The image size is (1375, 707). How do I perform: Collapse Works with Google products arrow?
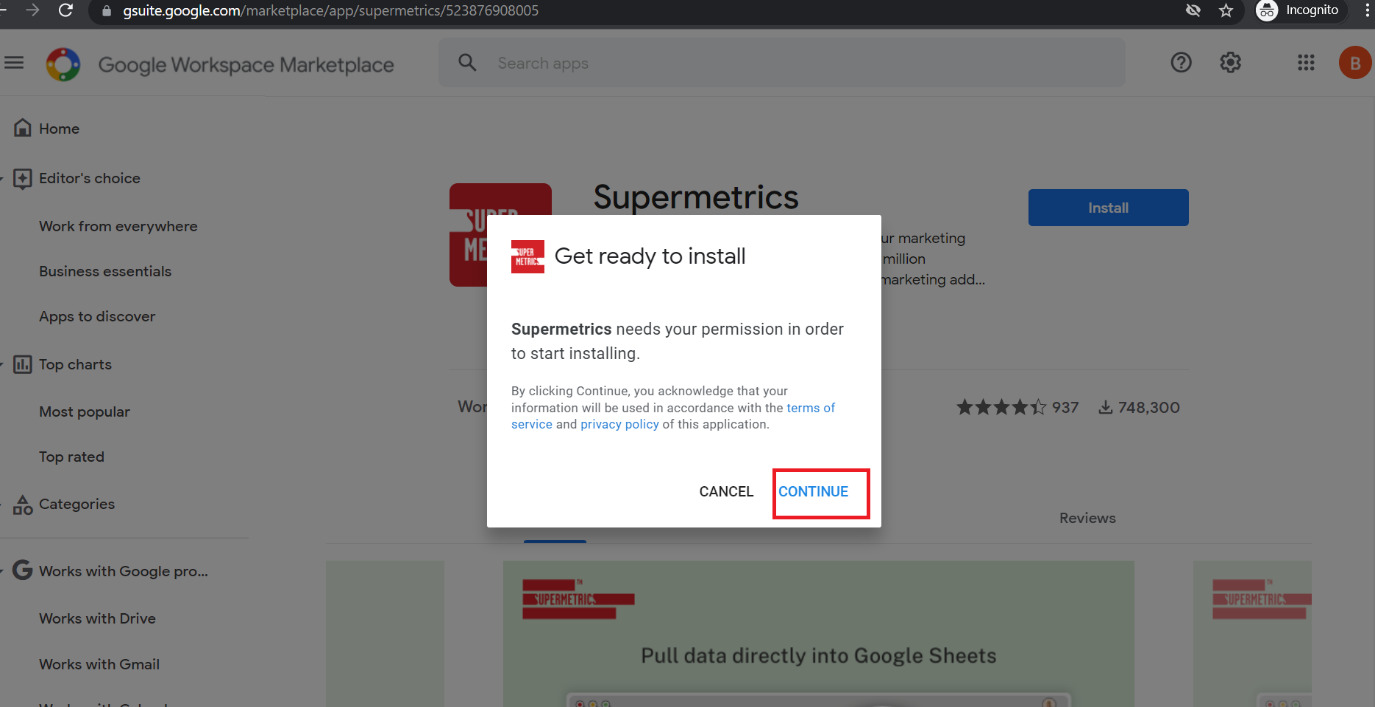click(x=3, y=571)
